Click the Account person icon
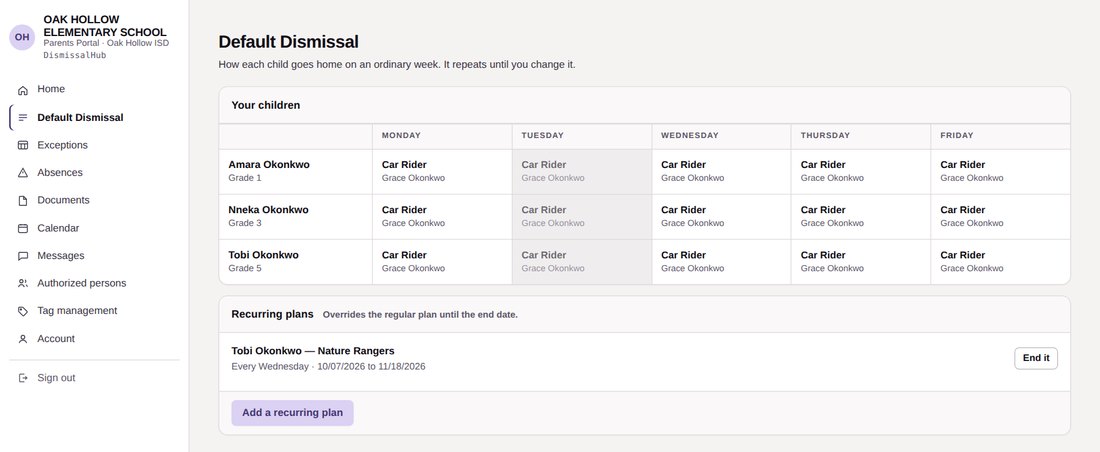 tap(22, 339)
